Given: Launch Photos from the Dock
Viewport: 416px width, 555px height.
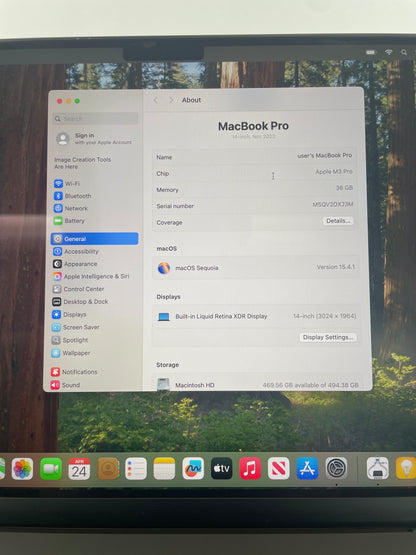Looking at the screenshot, I should [22, 469].
